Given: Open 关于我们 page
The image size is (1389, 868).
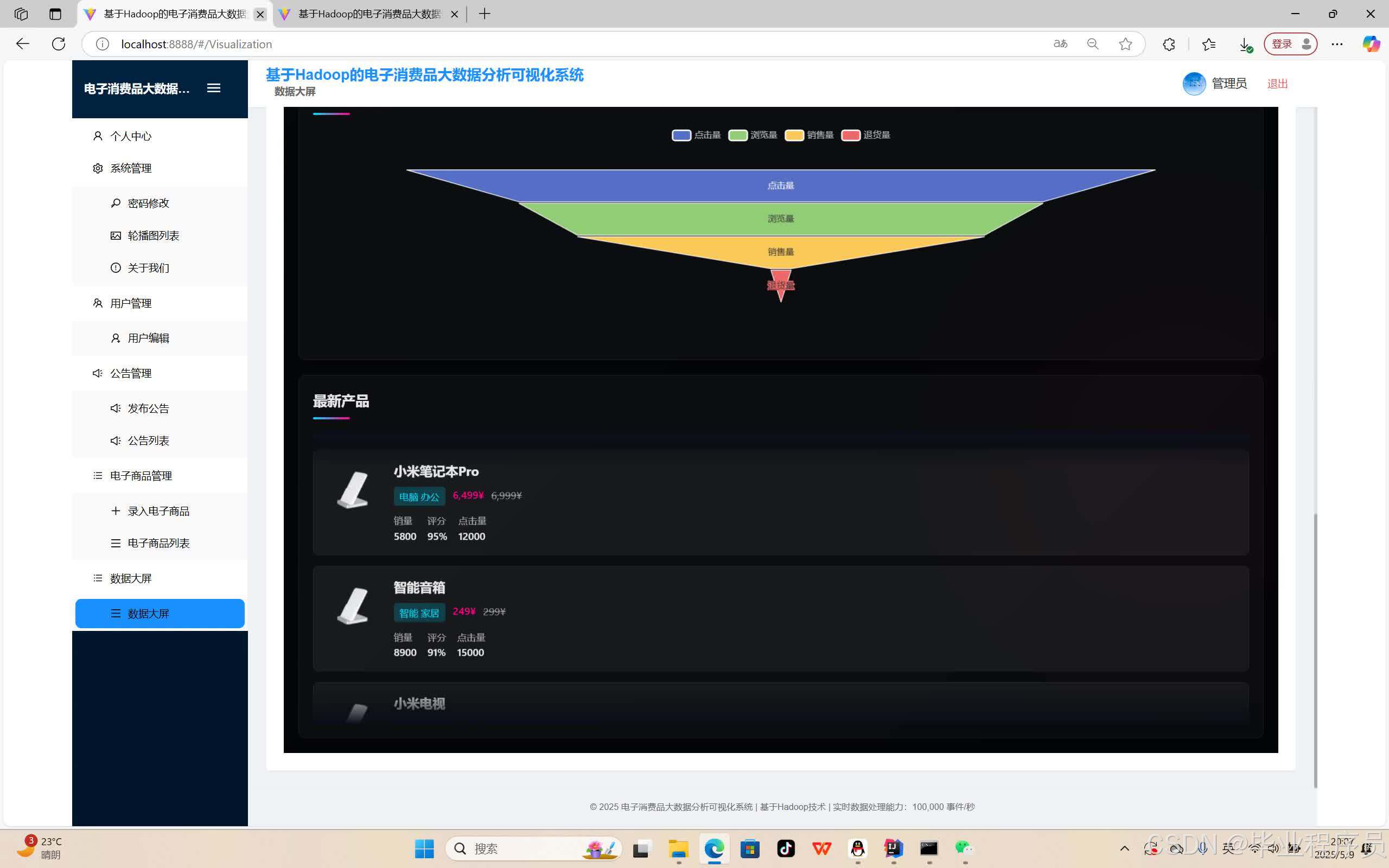Looking at the screenshot, I should [160, 268].
